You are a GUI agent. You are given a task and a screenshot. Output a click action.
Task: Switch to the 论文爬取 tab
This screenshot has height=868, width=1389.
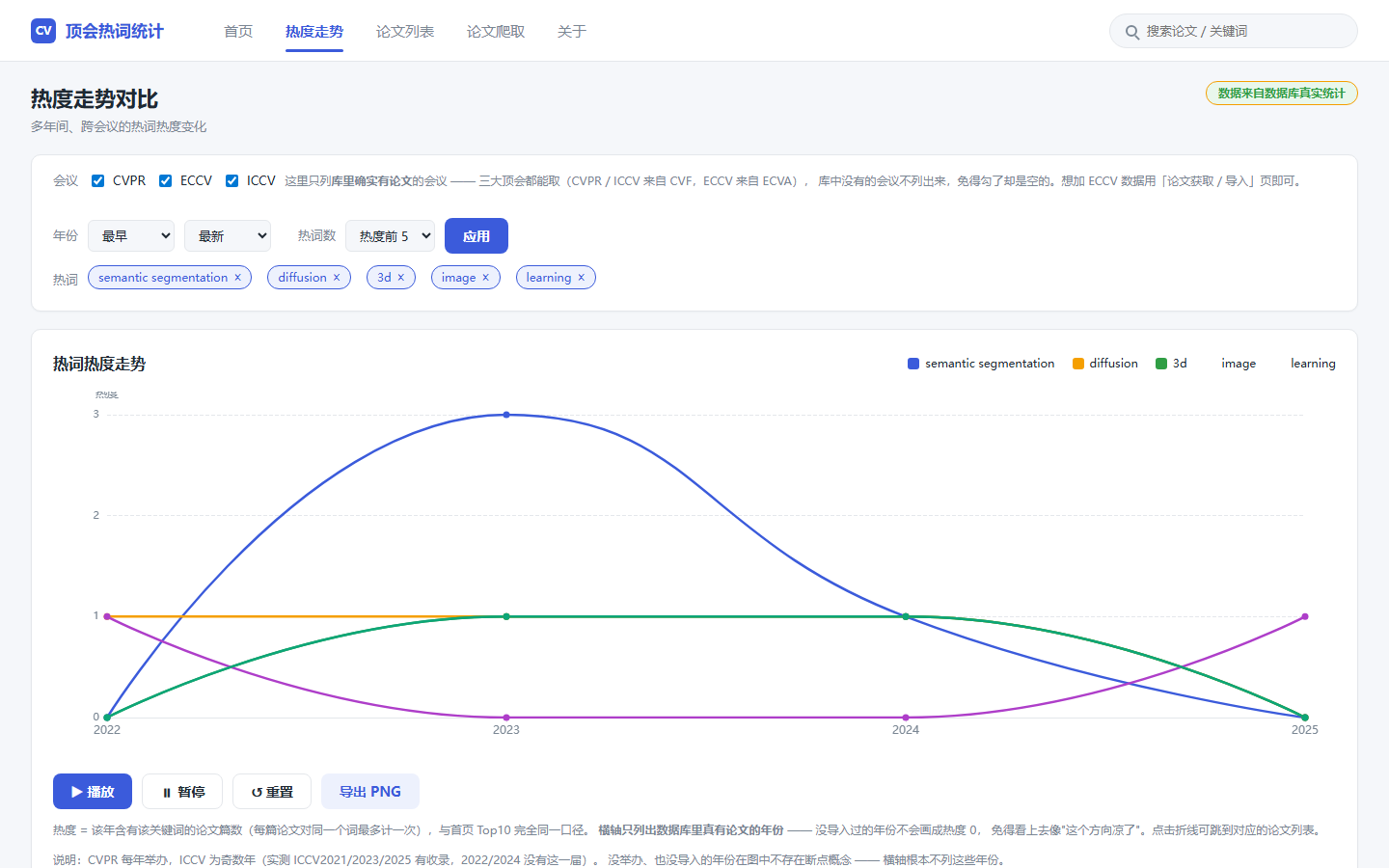(x=496, y=32)
